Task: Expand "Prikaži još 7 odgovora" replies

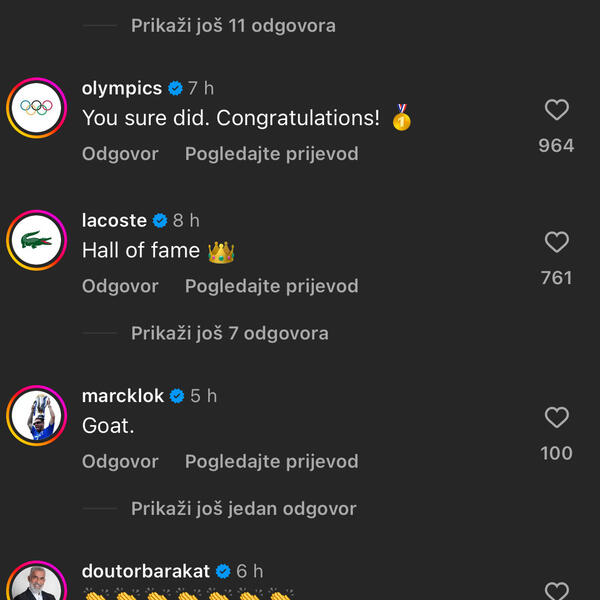Action: [x=229, y=333]
